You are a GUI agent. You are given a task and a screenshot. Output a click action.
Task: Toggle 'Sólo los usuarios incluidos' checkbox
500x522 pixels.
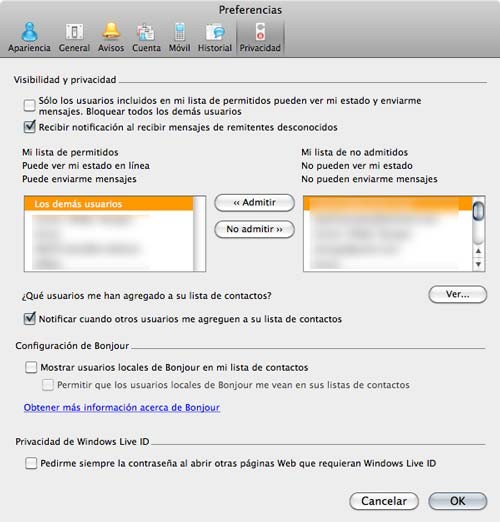(30, 105)
